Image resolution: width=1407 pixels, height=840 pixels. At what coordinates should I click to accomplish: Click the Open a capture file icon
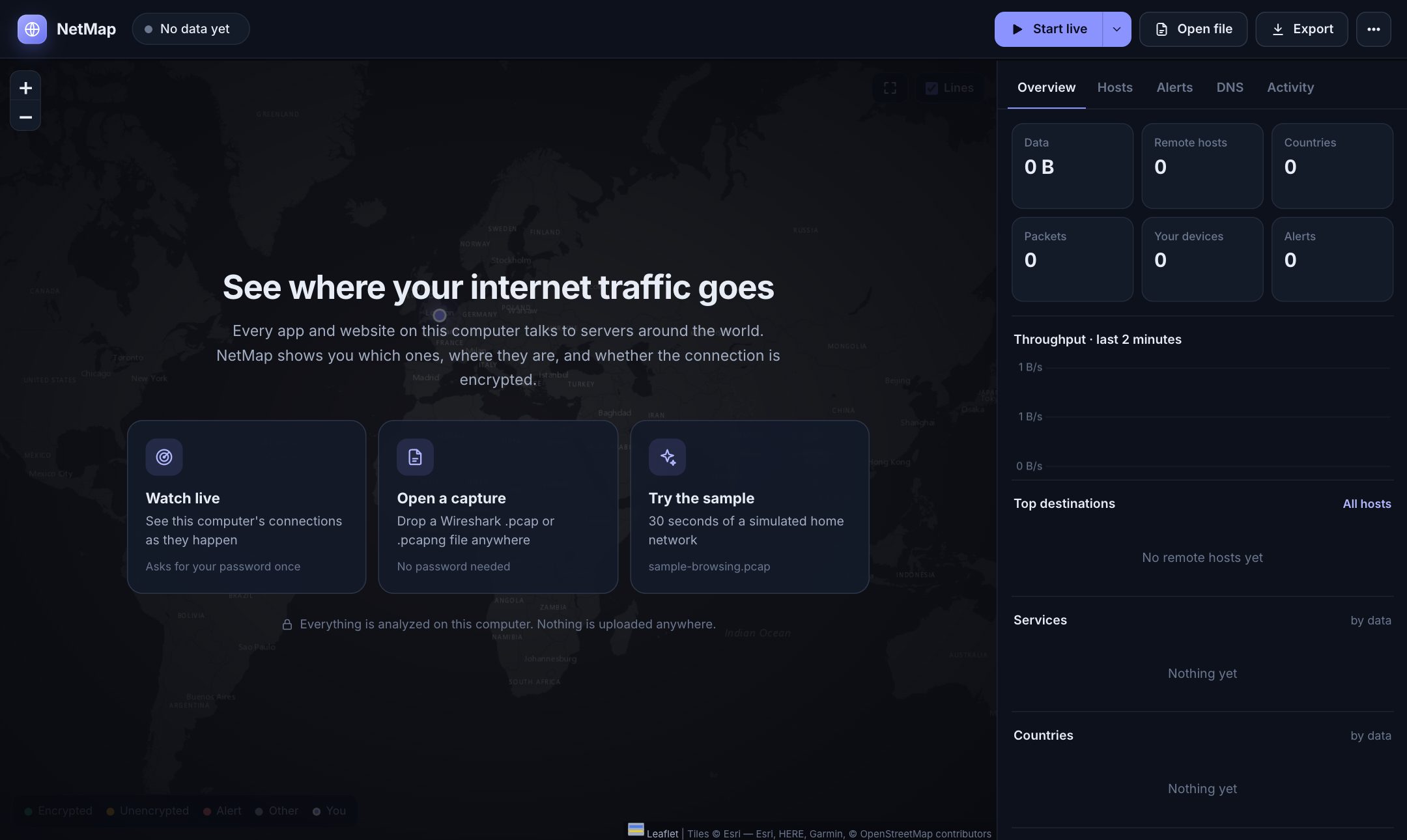pyautogui.click(x=415, y=457)
